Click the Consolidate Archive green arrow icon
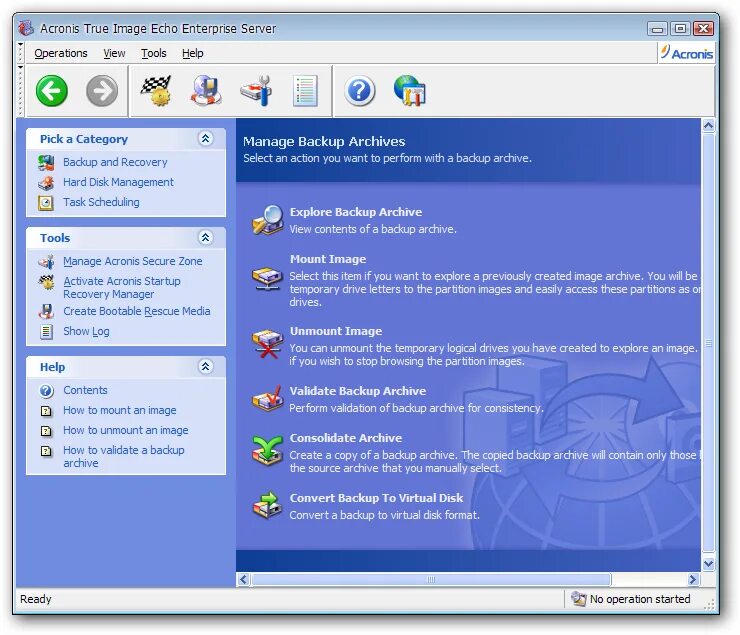 click(x=267, y=450)
